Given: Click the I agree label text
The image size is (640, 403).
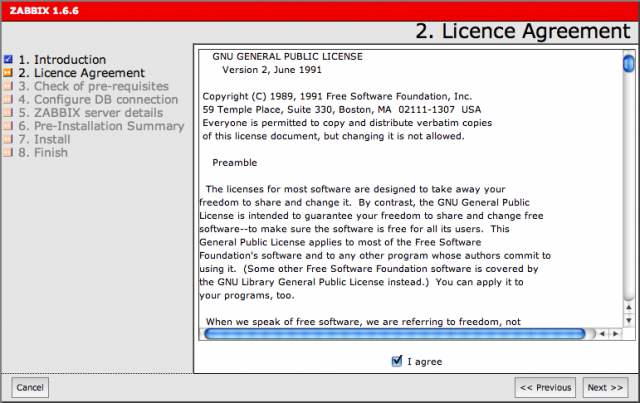Looking at the screenshot, I should 424,362.
